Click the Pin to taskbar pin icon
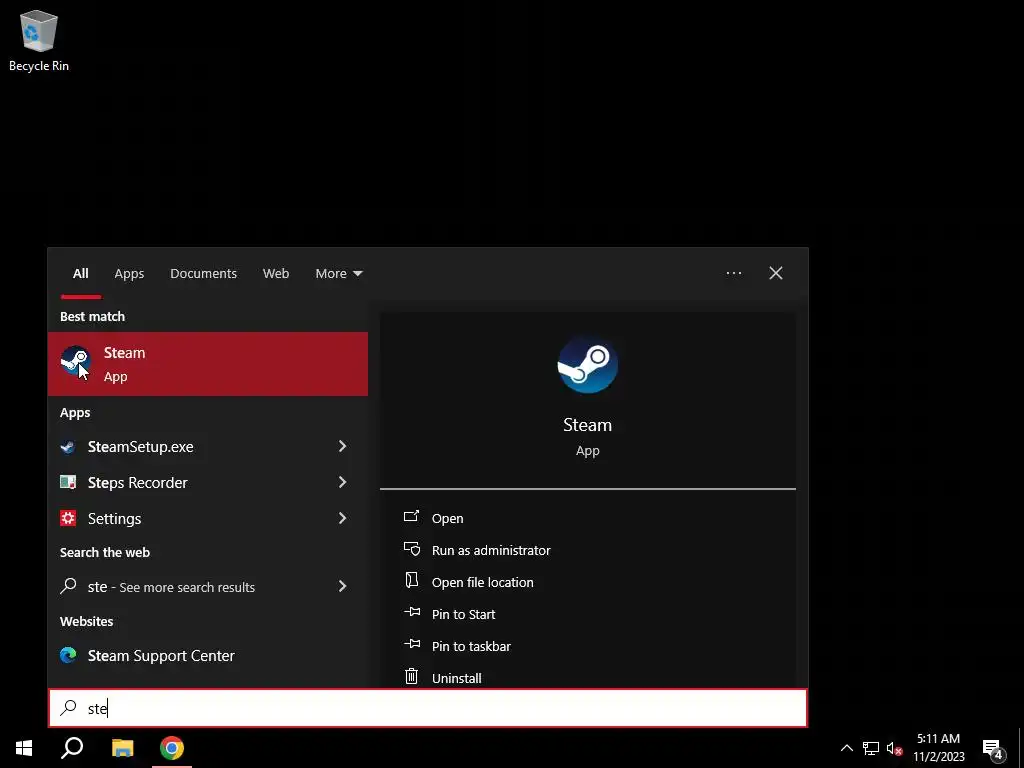The height and width of the screenshot is (768, 1024). click(411, 644)
